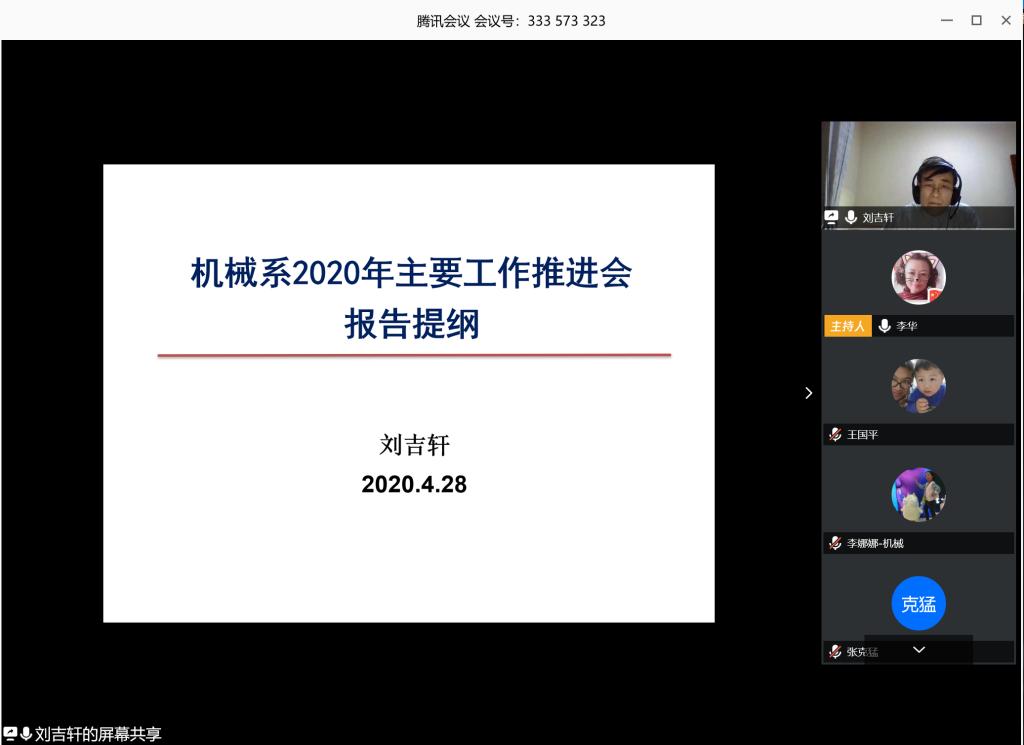Maximize the 腾讯会议 window
The width and height of the screenshot is (1024, 745).
point(976,20)
